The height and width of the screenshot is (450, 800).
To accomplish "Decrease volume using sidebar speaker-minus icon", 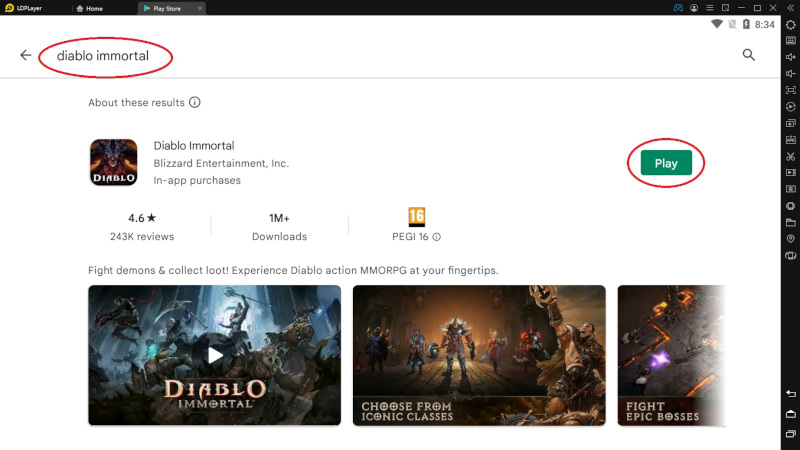I will coord(790,73).
